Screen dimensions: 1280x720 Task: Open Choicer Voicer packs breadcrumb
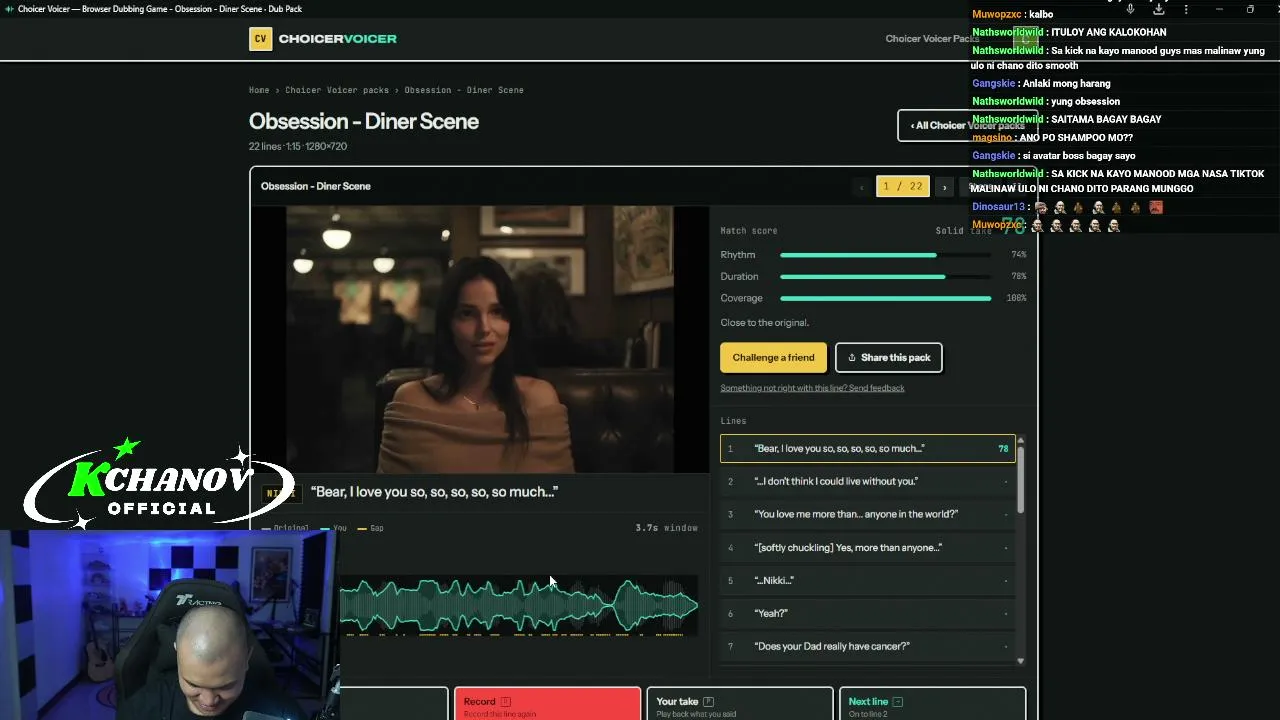(337, 90)
